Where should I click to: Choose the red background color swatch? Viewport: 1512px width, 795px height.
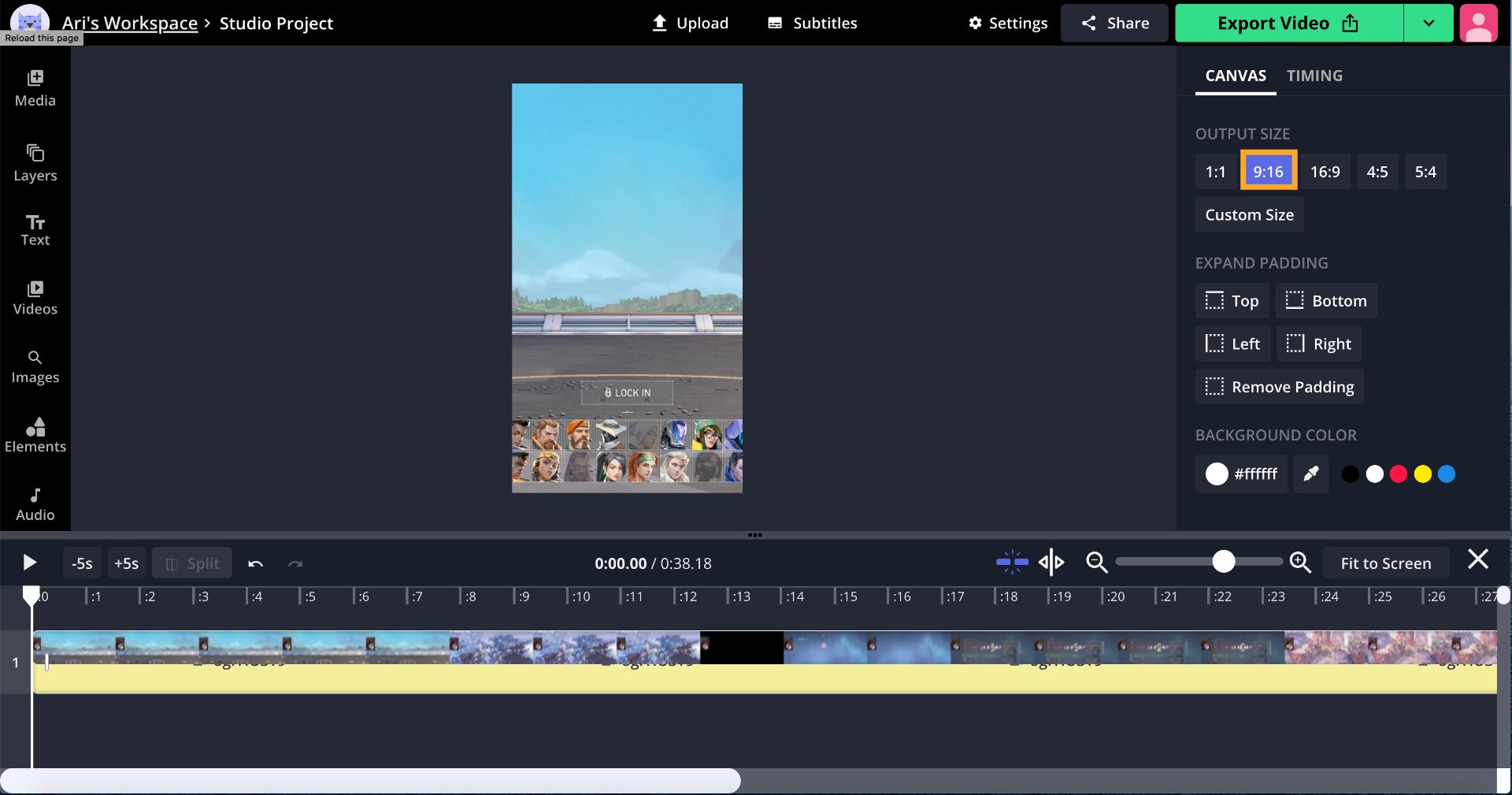[x=1399, y=474]
